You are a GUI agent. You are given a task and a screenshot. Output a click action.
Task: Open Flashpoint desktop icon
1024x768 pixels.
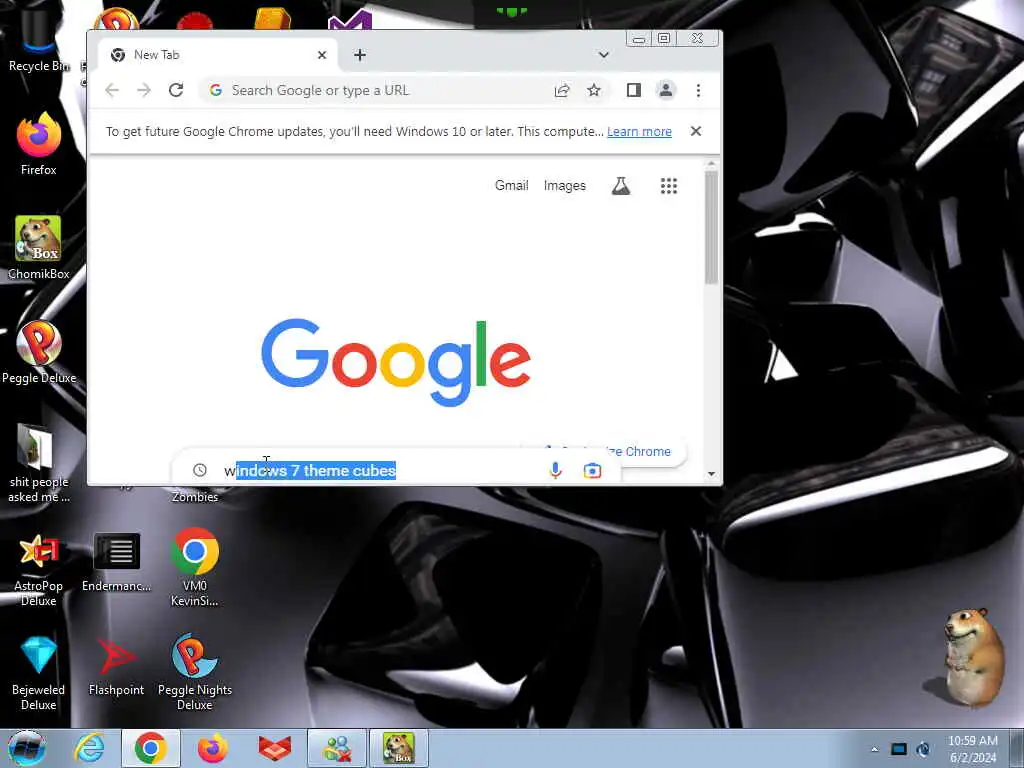(x=116, y=667)
